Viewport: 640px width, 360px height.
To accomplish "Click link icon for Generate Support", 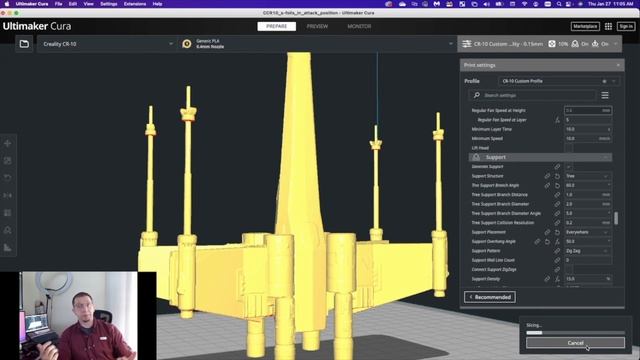I will [557, 167].
